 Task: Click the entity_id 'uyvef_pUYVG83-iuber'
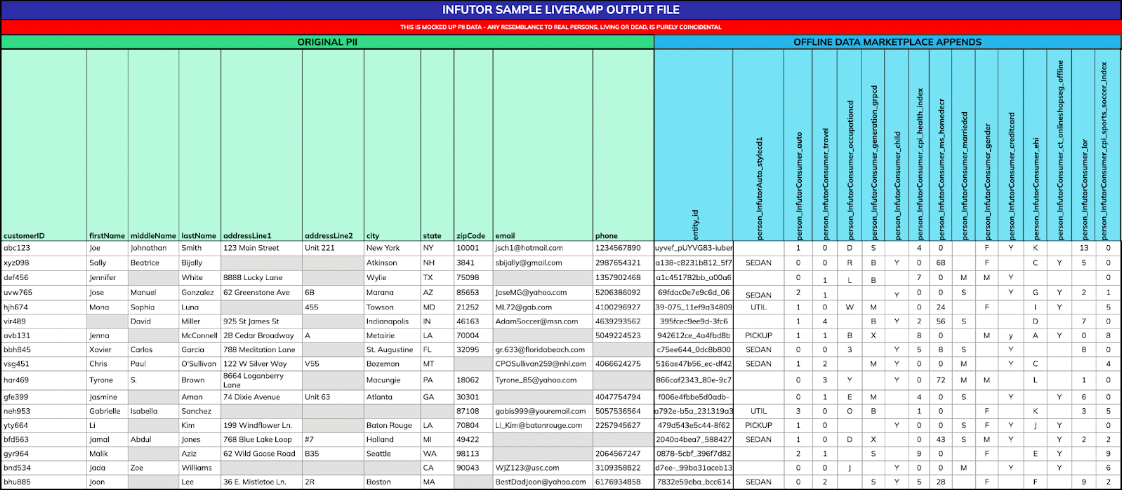[x=693, y=248]
